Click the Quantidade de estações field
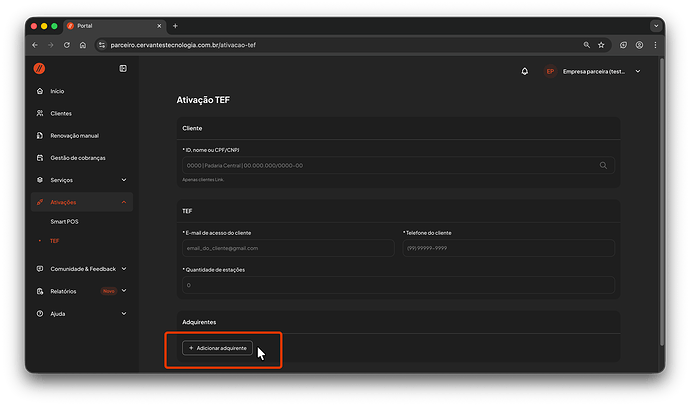The height and width of the screenshot is (406, 690). pyautogui.click(x=398, y=285)
